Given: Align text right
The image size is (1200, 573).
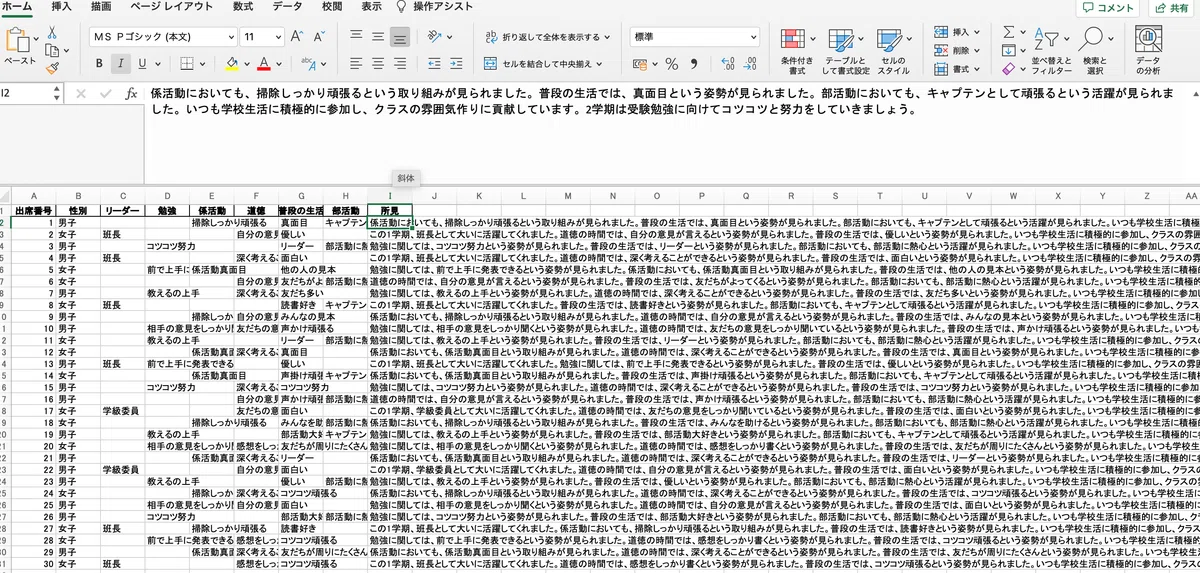Looking at the screenshot, I should [400, 64].
